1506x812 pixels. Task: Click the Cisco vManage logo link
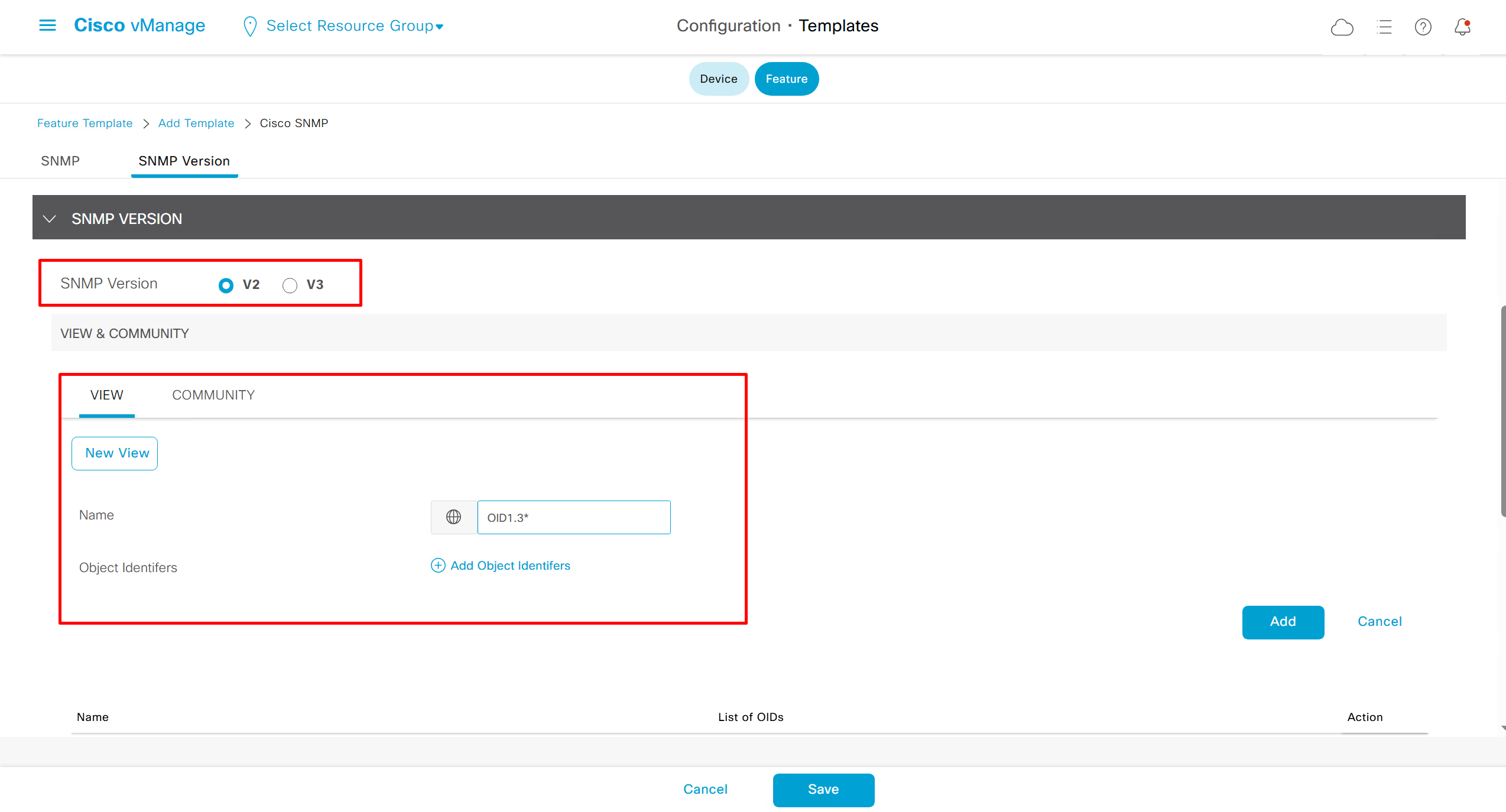click(139, 25)
